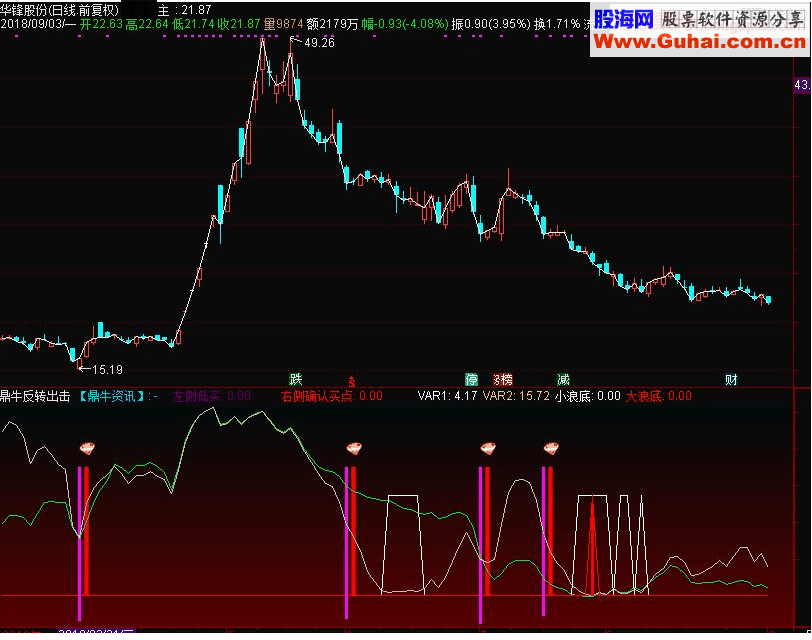Click the second diamond buy signal icon
This screenshot has height=640, width=812.
click(x=354, y=448)
